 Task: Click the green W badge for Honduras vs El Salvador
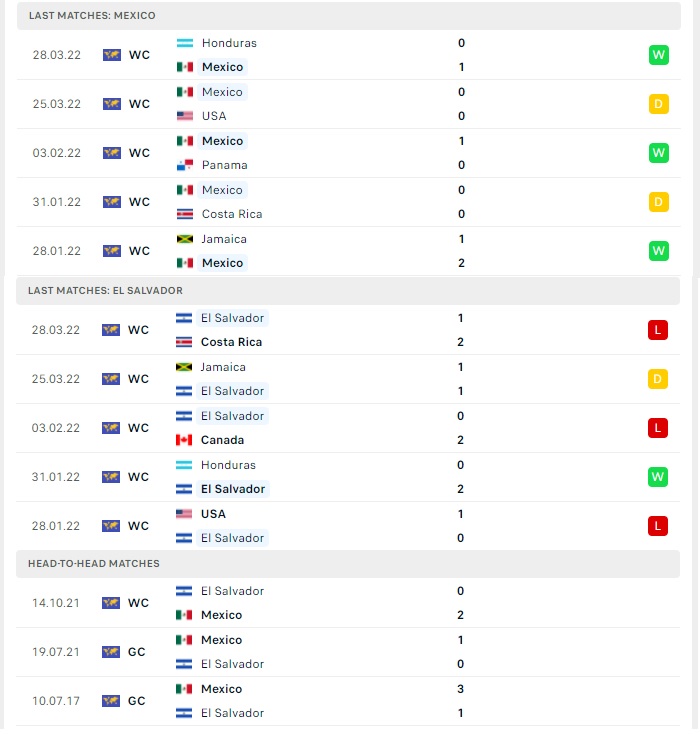(x=658, y=477)
